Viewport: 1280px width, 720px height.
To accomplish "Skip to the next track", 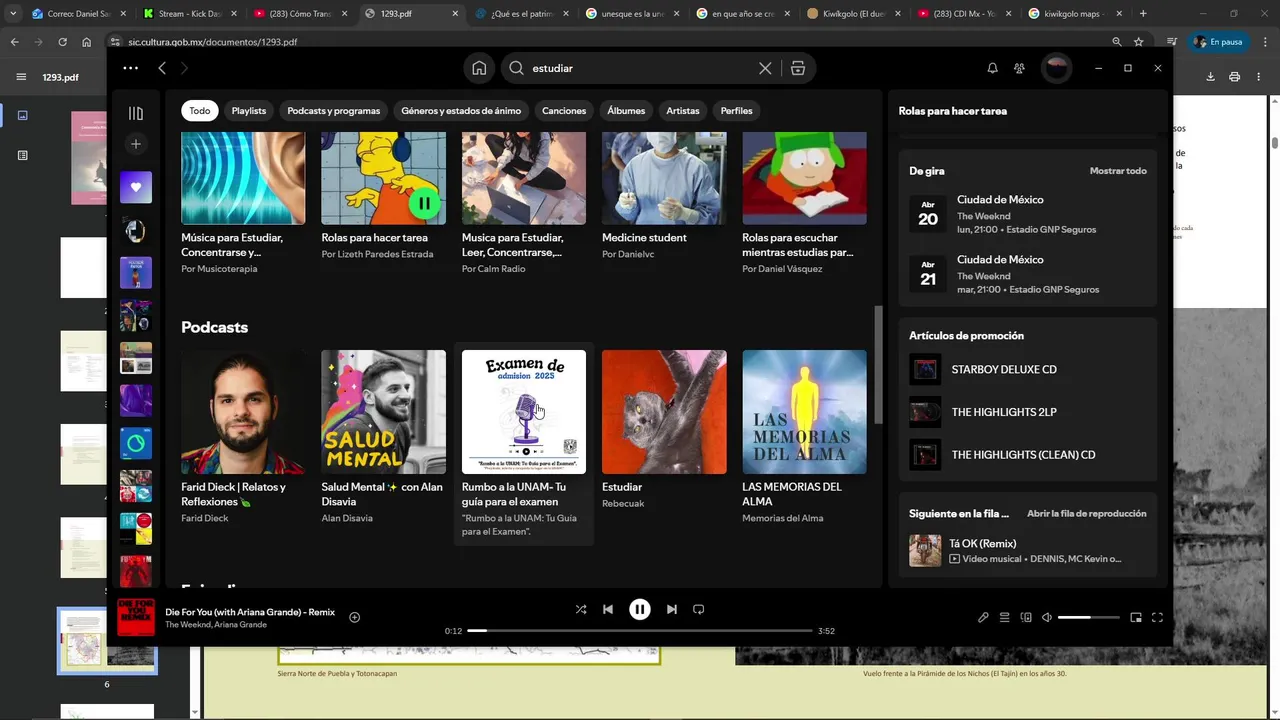I will (x=672, y=609).
